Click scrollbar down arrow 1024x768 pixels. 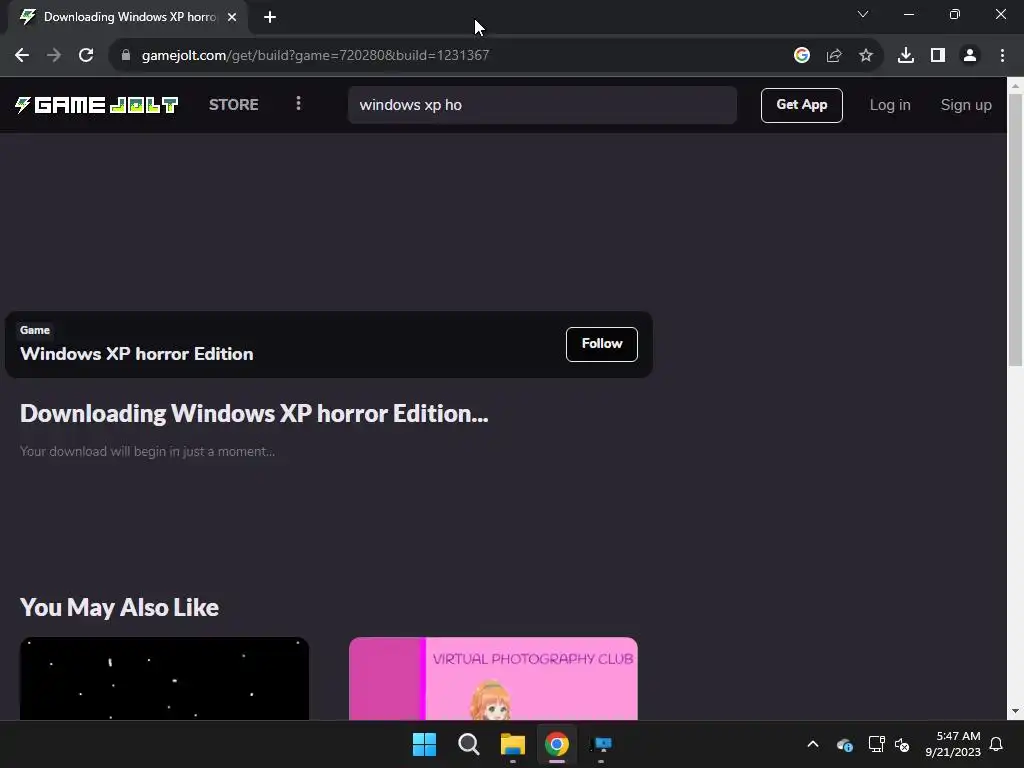pyautogui.click(x=1015, y=711)
